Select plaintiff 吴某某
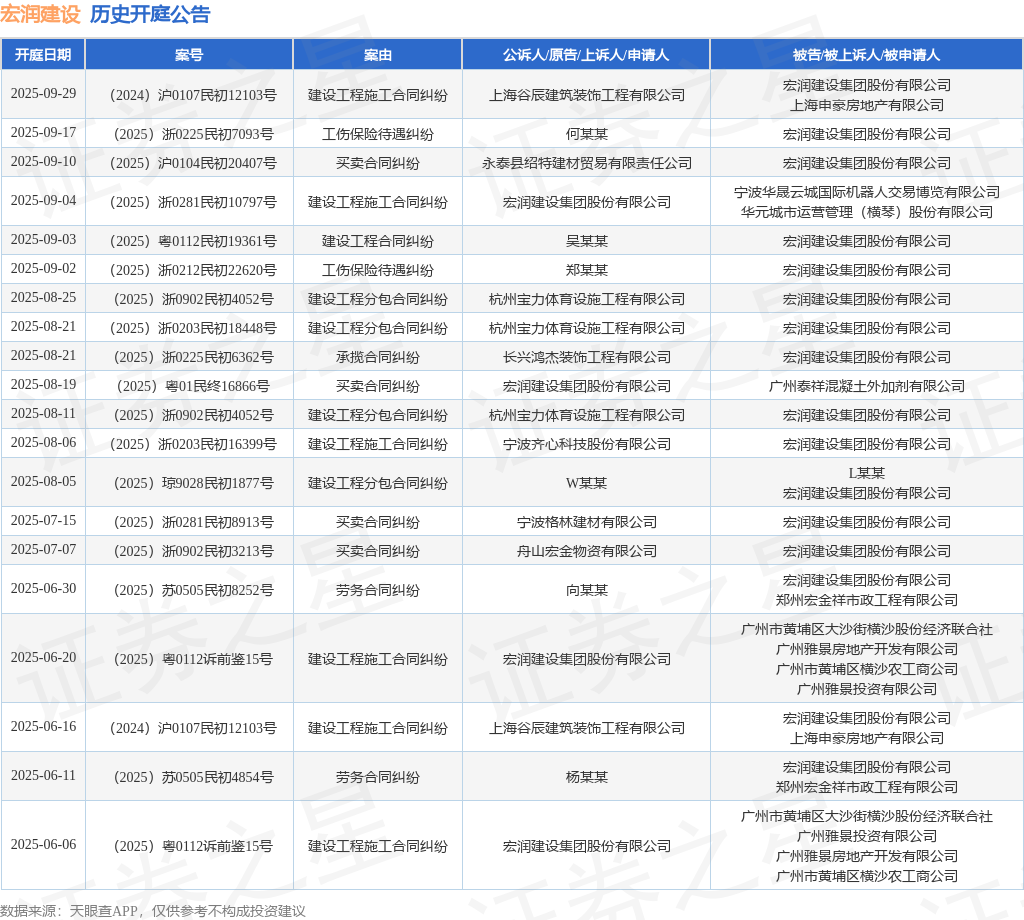 tap(586, 242)
